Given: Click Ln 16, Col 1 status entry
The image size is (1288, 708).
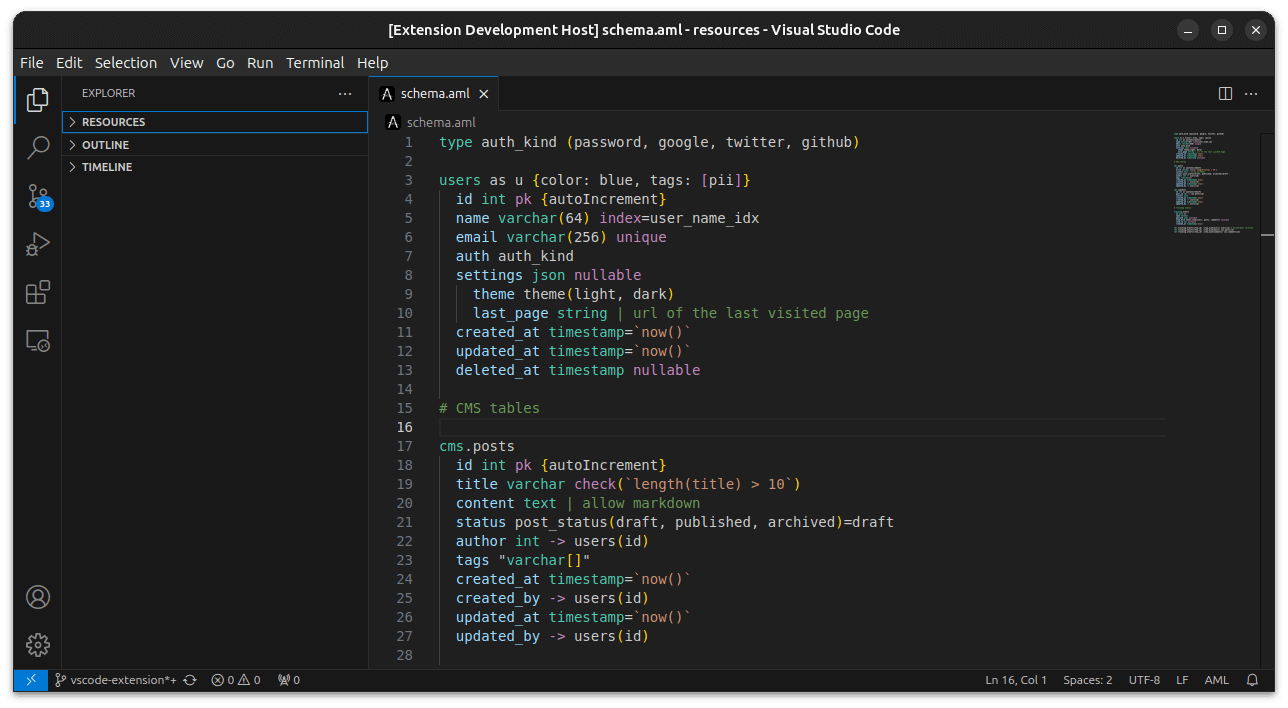Looking at the screenshot, I should (1016, 680).
